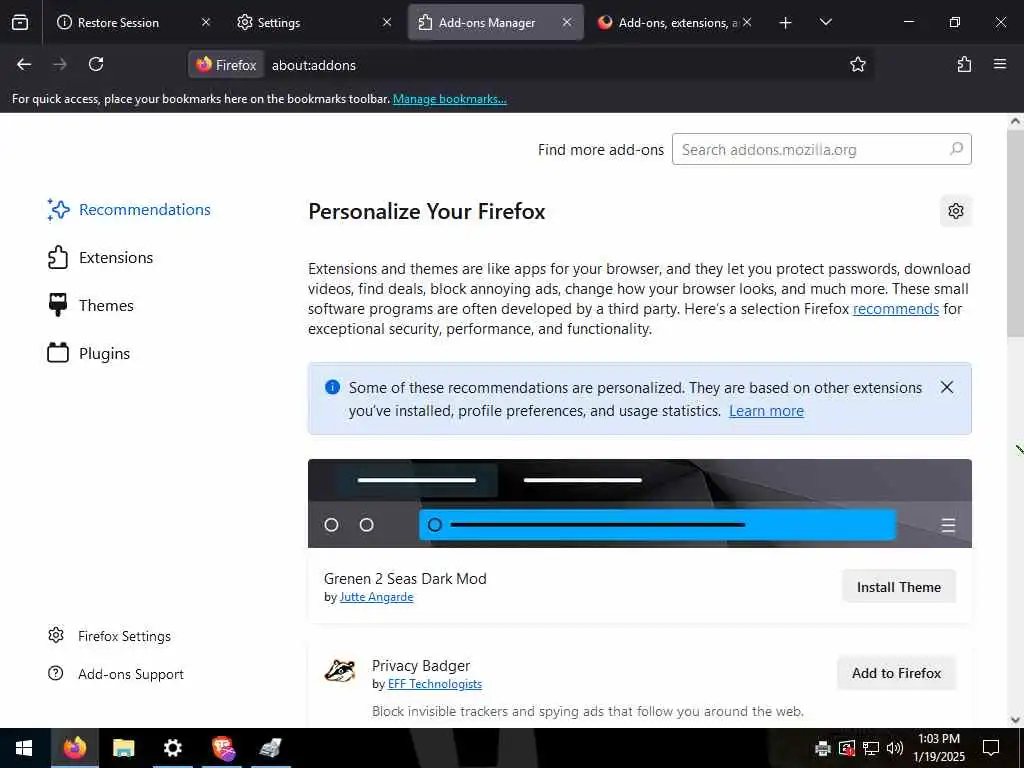Open the volume control in system tray

pyautogui.click(x=894, y=748)
